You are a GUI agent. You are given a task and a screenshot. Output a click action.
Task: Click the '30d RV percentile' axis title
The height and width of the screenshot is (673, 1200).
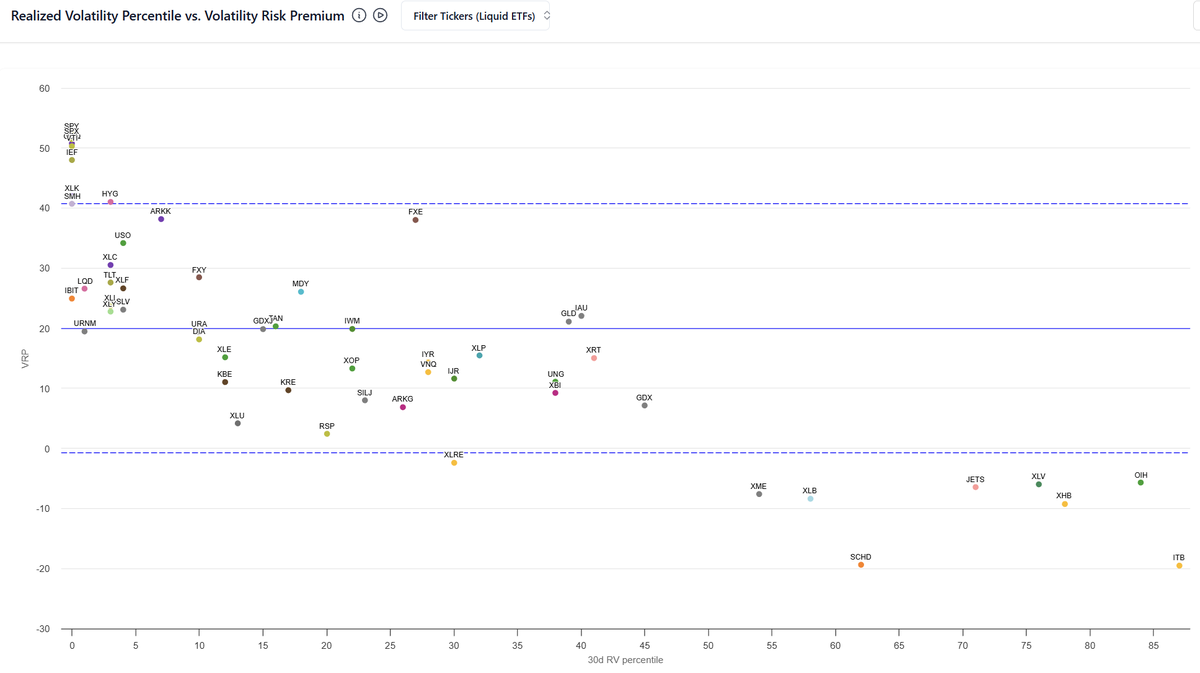[x=625, y=660]
